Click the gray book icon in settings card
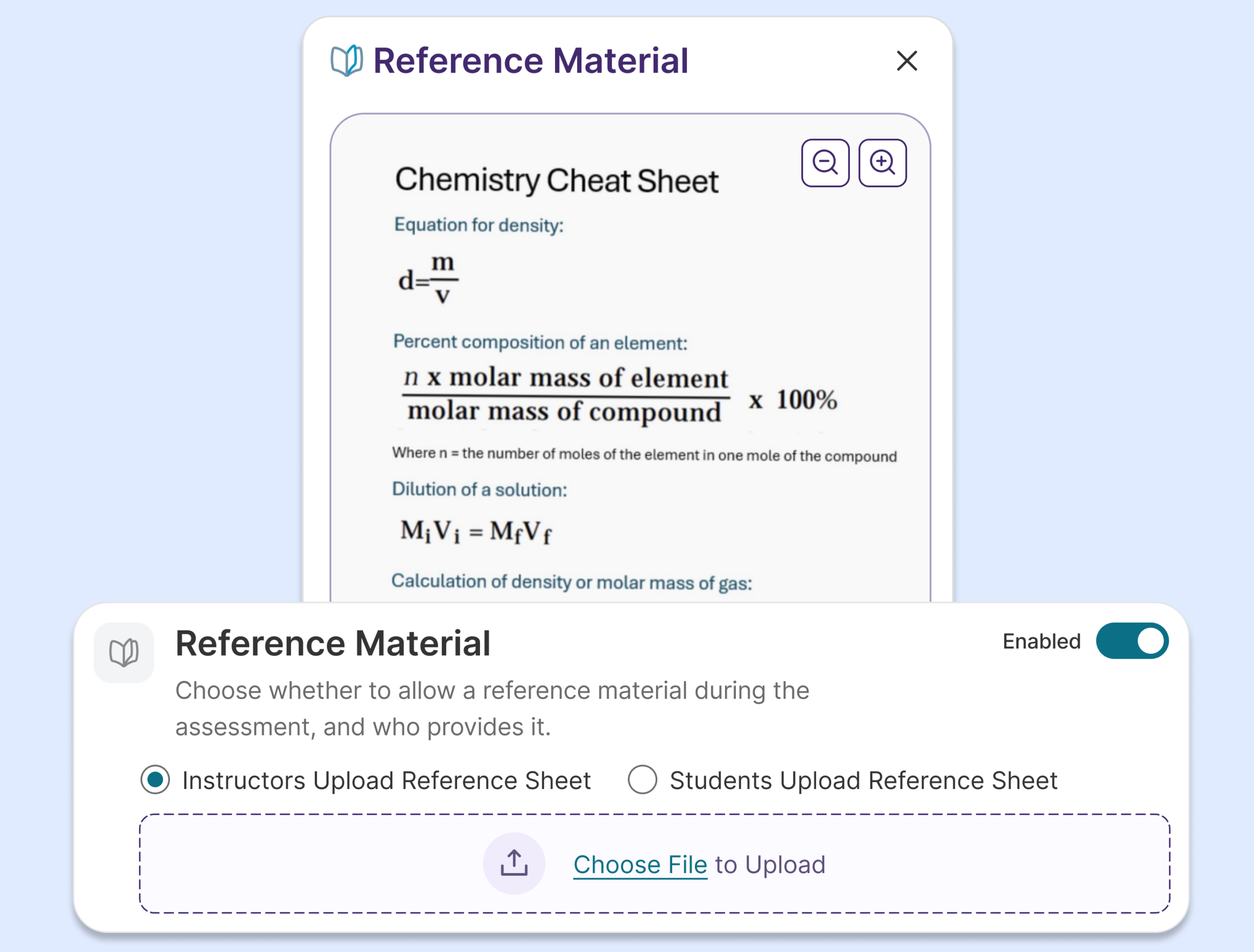Viewport: 1254px width, 952px height. click(x=123, y=652)
